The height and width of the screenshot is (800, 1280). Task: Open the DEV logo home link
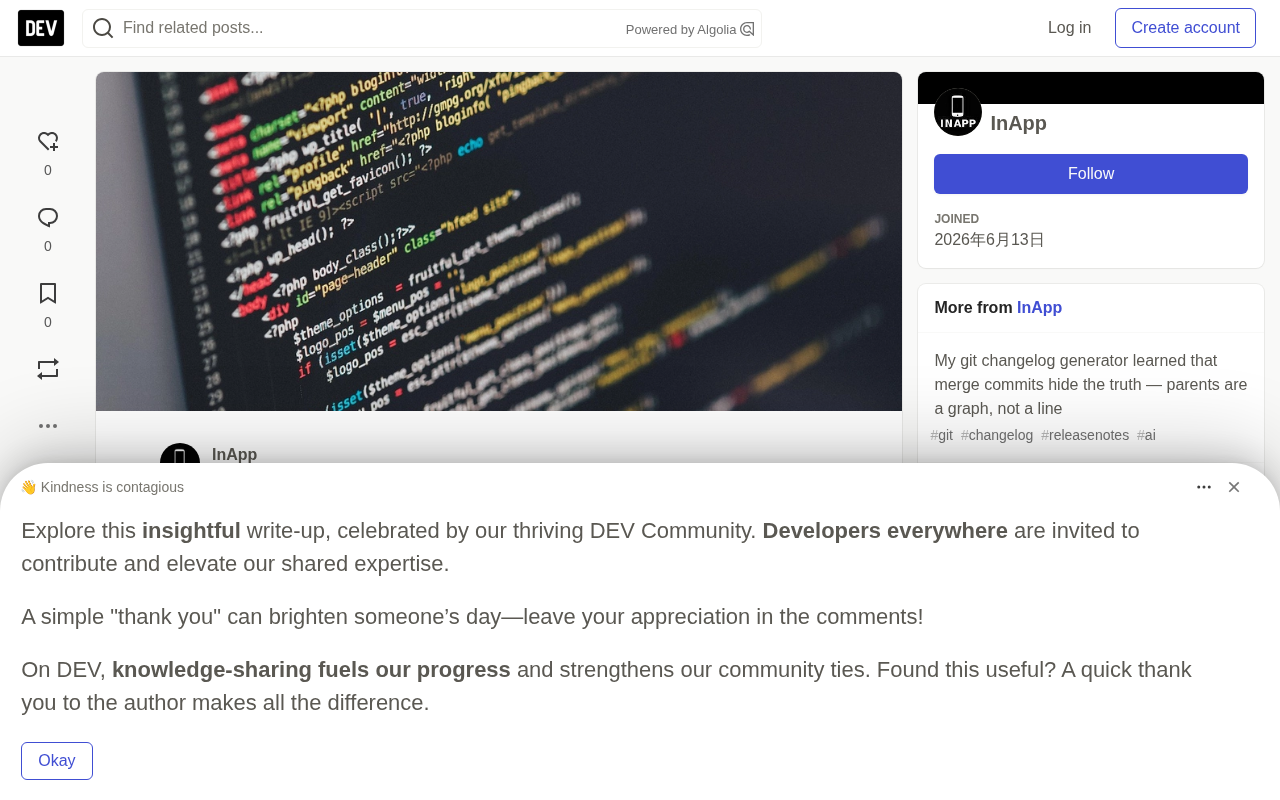[x=41, y=28]
